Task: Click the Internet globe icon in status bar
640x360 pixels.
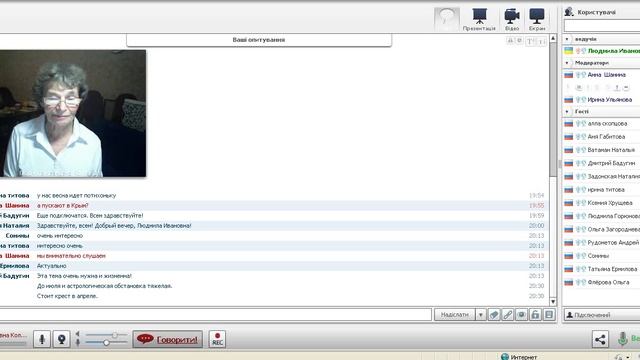Action: pyautogui.click(x=505, y=357)
